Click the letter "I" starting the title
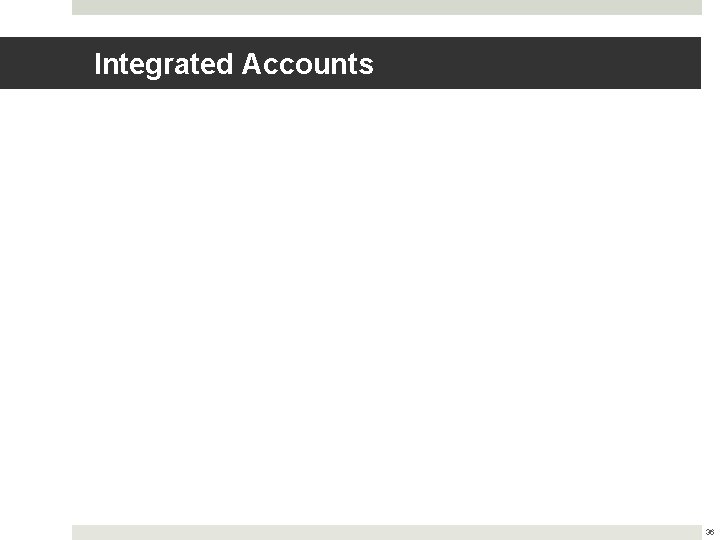 [x=97, y=65]
